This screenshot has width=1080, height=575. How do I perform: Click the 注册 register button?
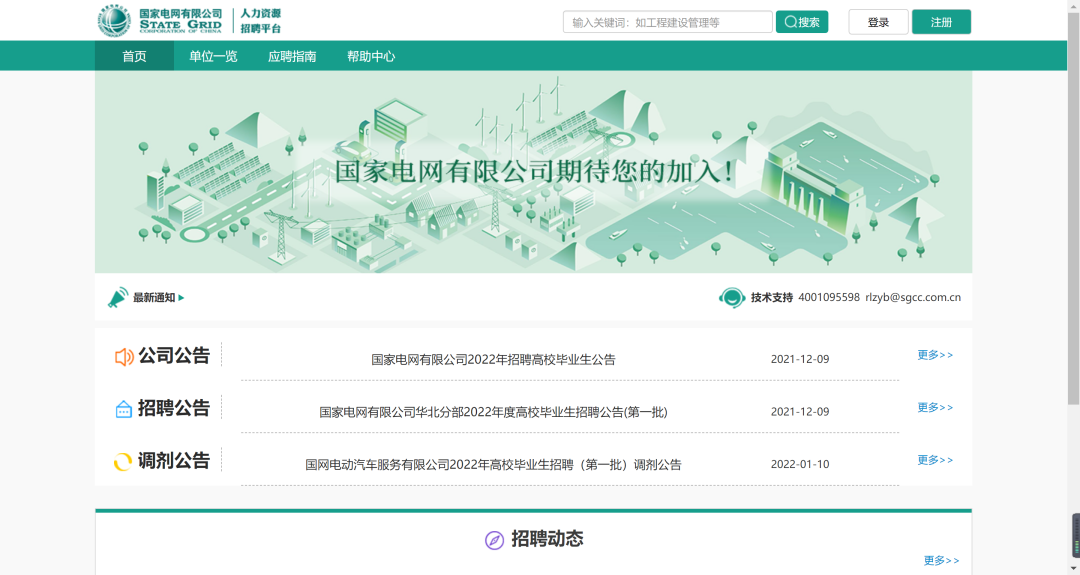tap(942, 22)
